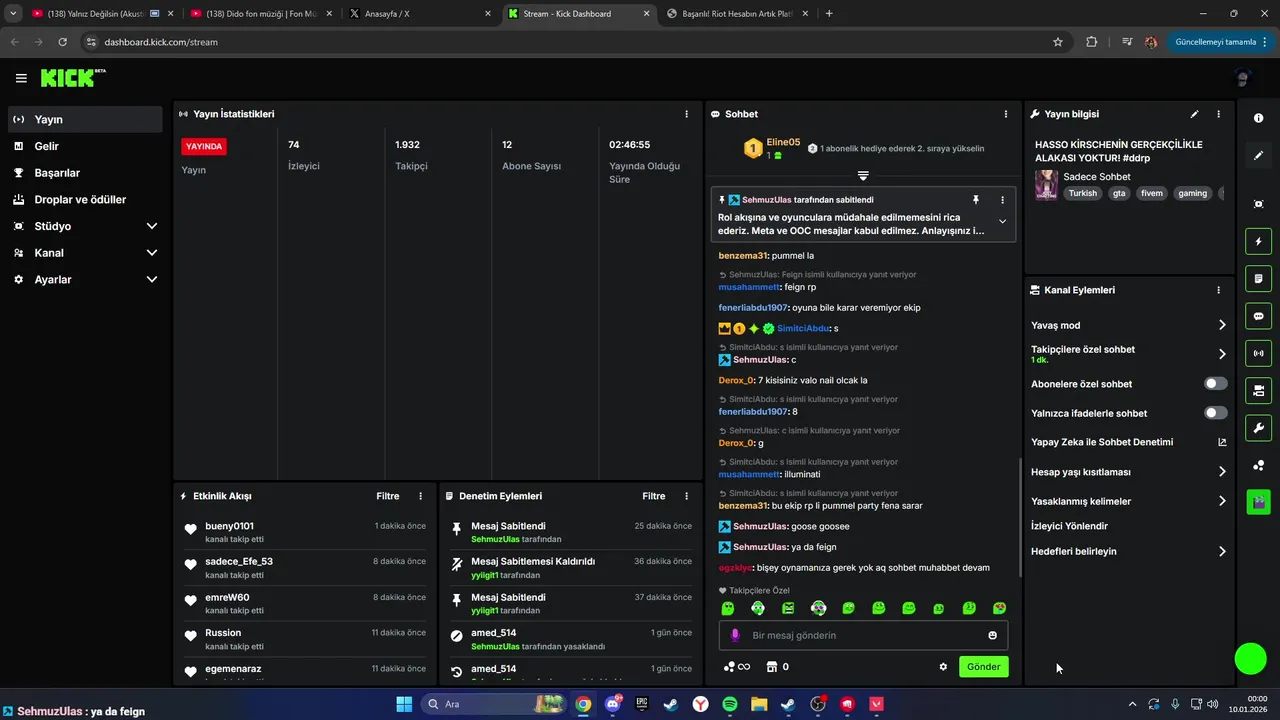The image size is (1280, 720).
Task: Select the heart-eyes Kick emote
Action: 999,608
